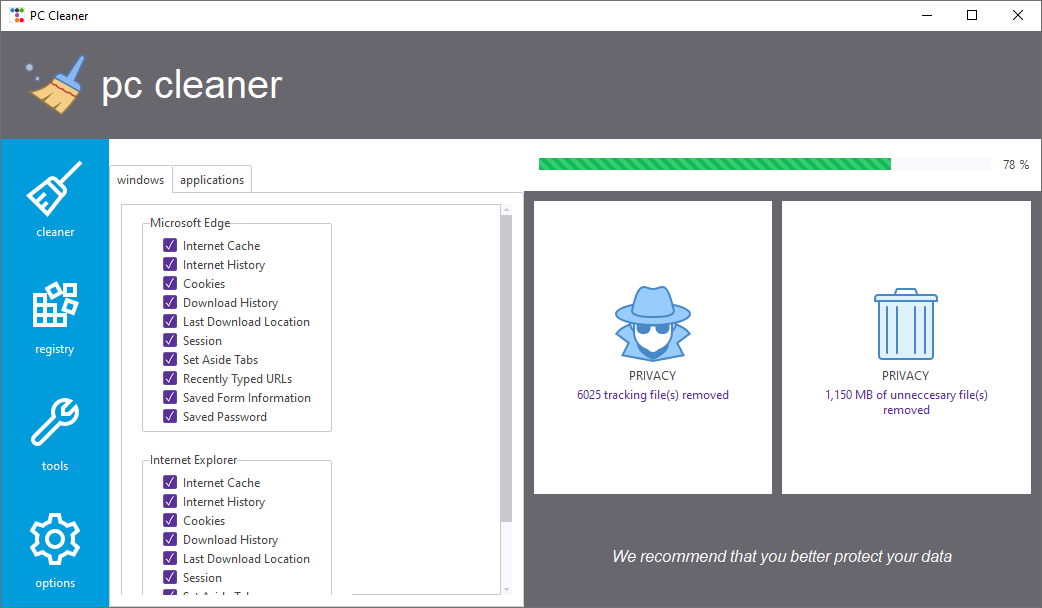Disable Download History for Internet Explorer
Screen dimensions: 1042x608
(x=169, y=539)
